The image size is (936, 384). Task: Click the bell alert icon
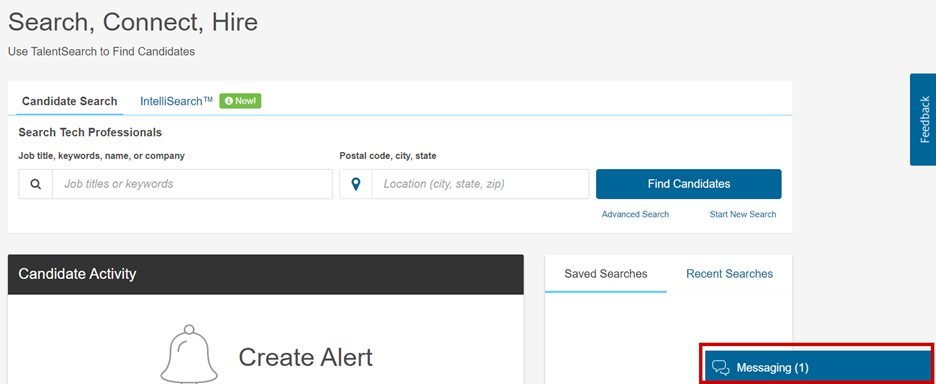[189, 354]
